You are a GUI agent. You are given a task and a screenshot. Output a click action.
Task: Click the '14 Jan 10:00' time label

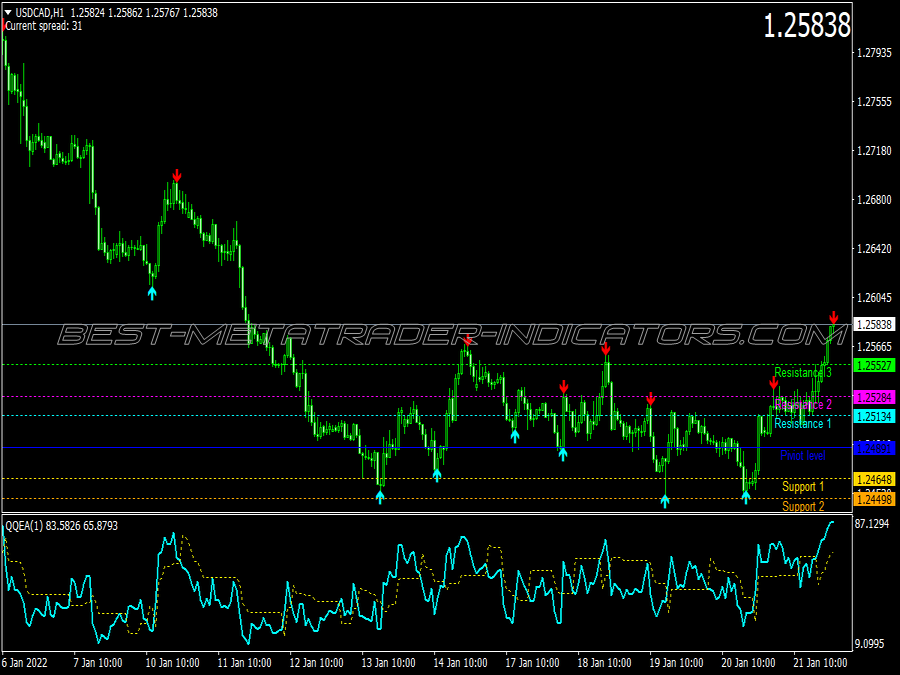(460, 663)
